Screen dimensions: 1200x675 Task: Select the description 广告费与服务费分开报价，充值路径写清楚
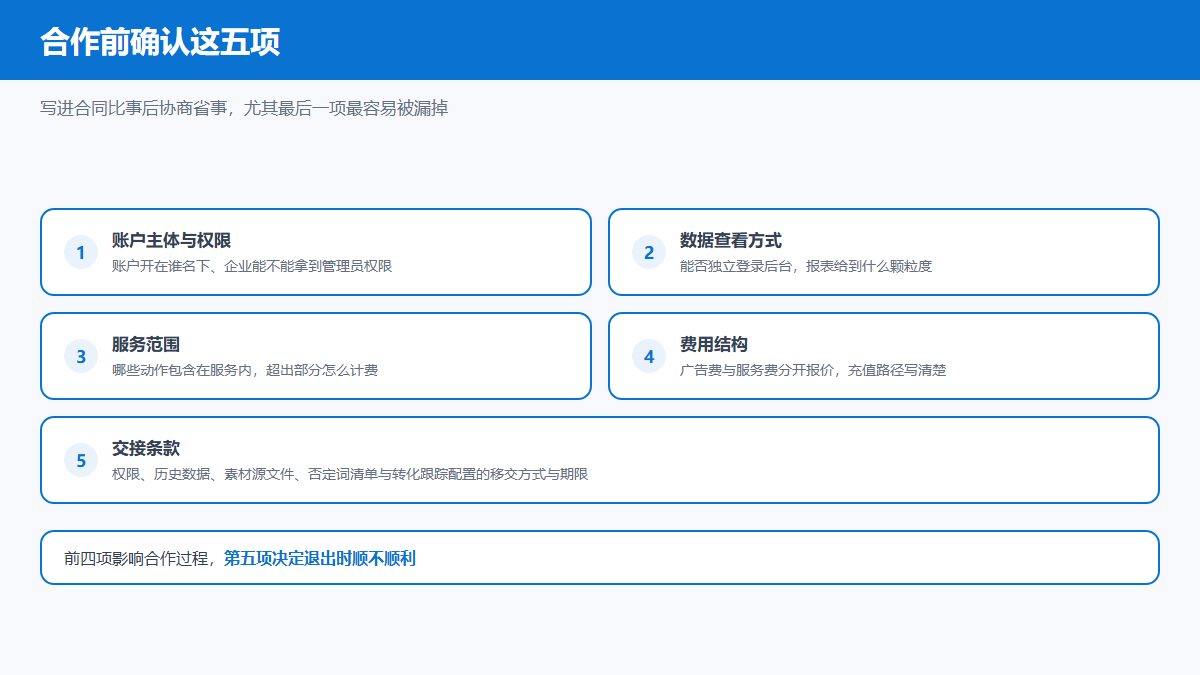tap(813, 370)
